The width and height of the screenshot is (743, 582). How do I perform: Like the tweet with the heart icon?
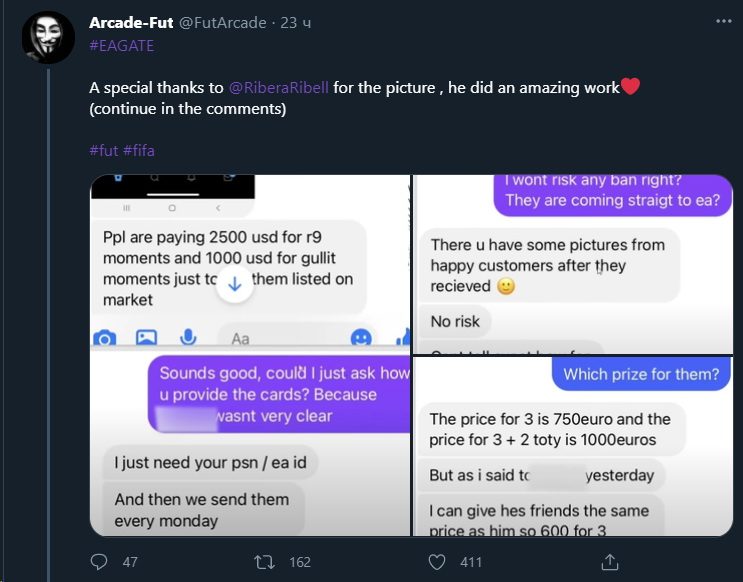coord(436,562)
